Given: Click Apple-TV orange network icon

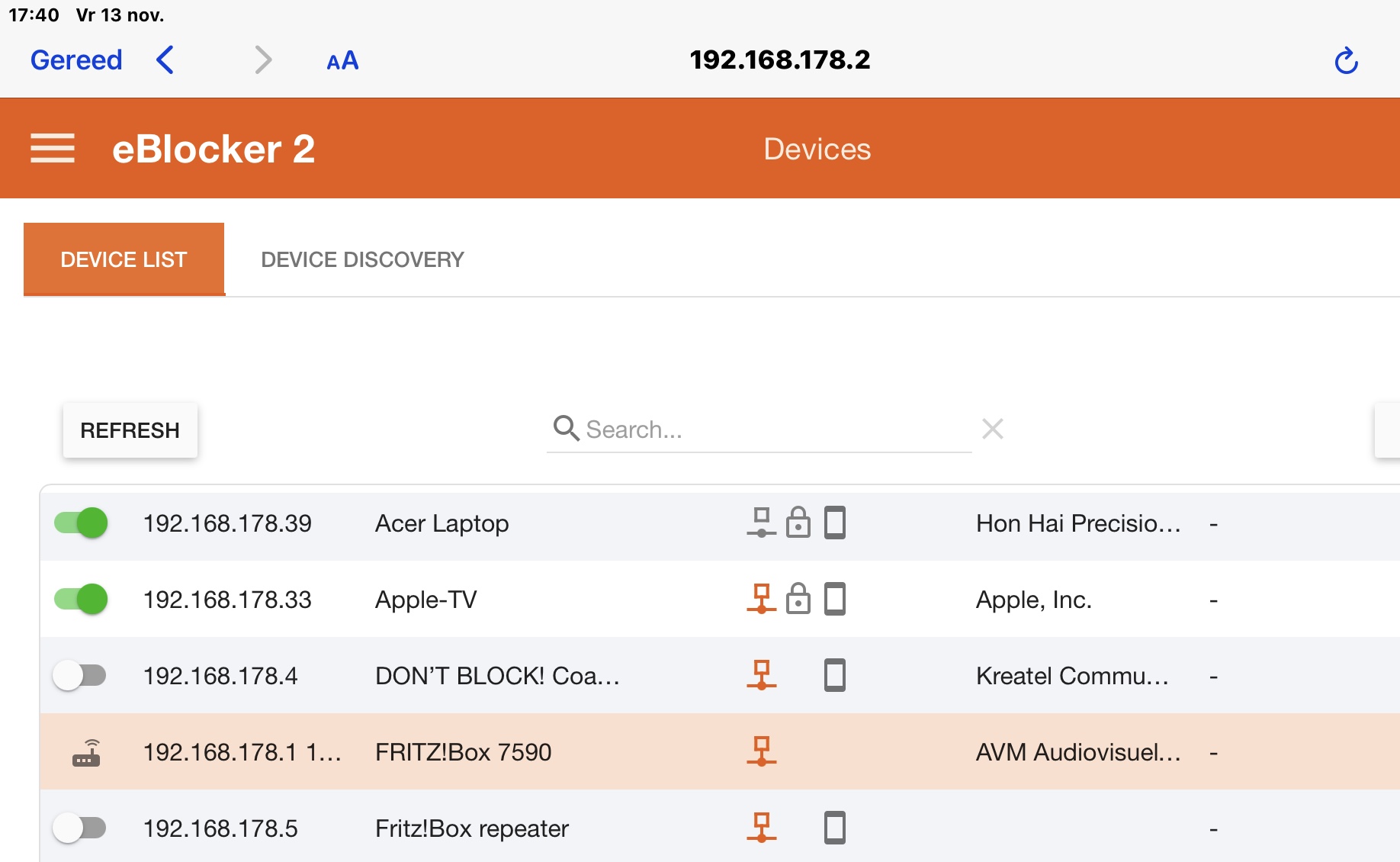Looking at the screenshot, I should click(x=762, y=600).
